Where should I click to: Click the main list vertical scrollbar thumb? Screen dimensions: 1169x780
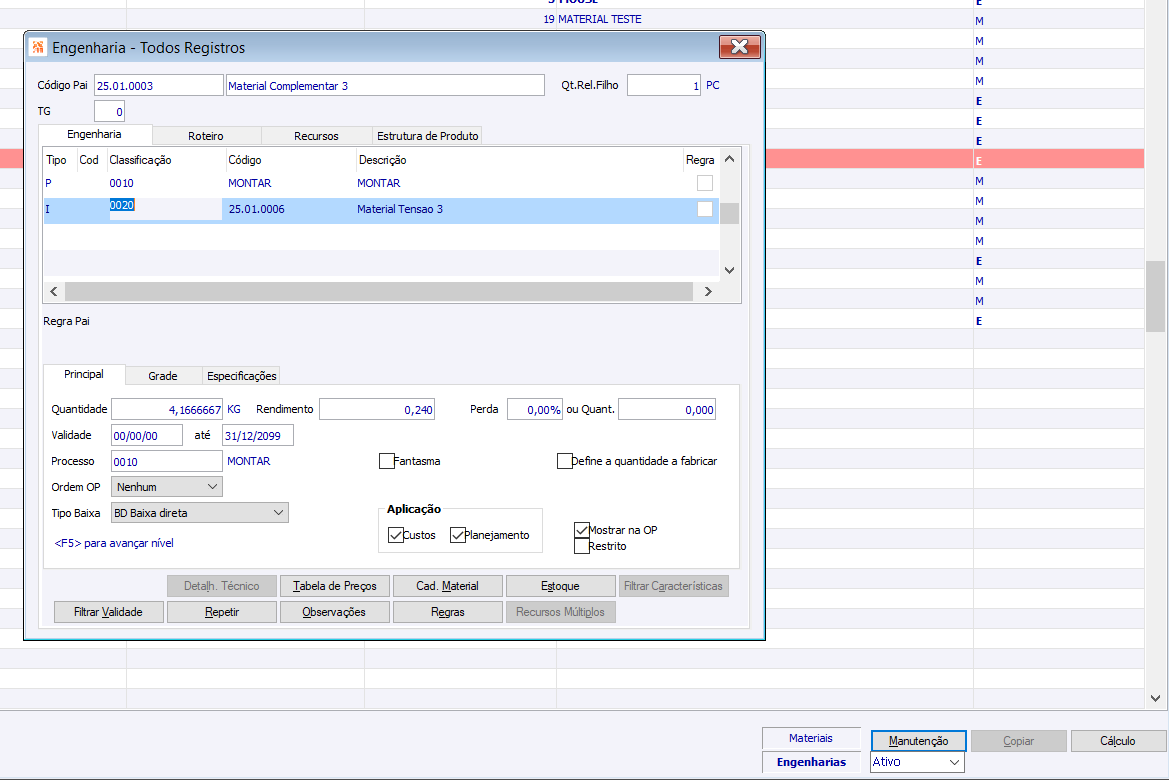click(1156, 296)
